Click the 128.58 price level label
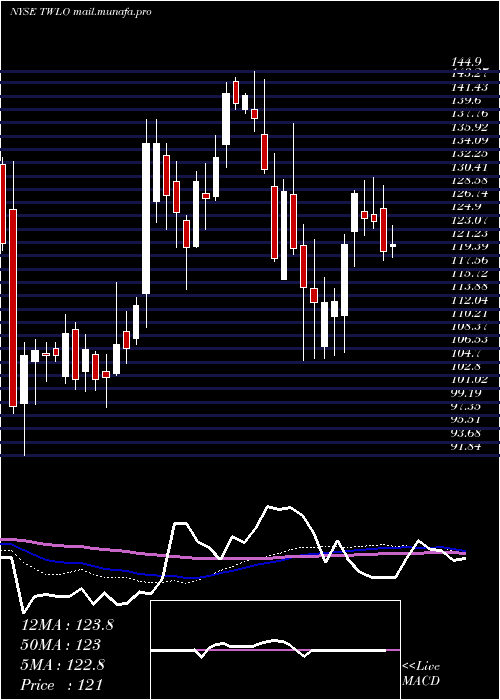 (x=470, y=180)
